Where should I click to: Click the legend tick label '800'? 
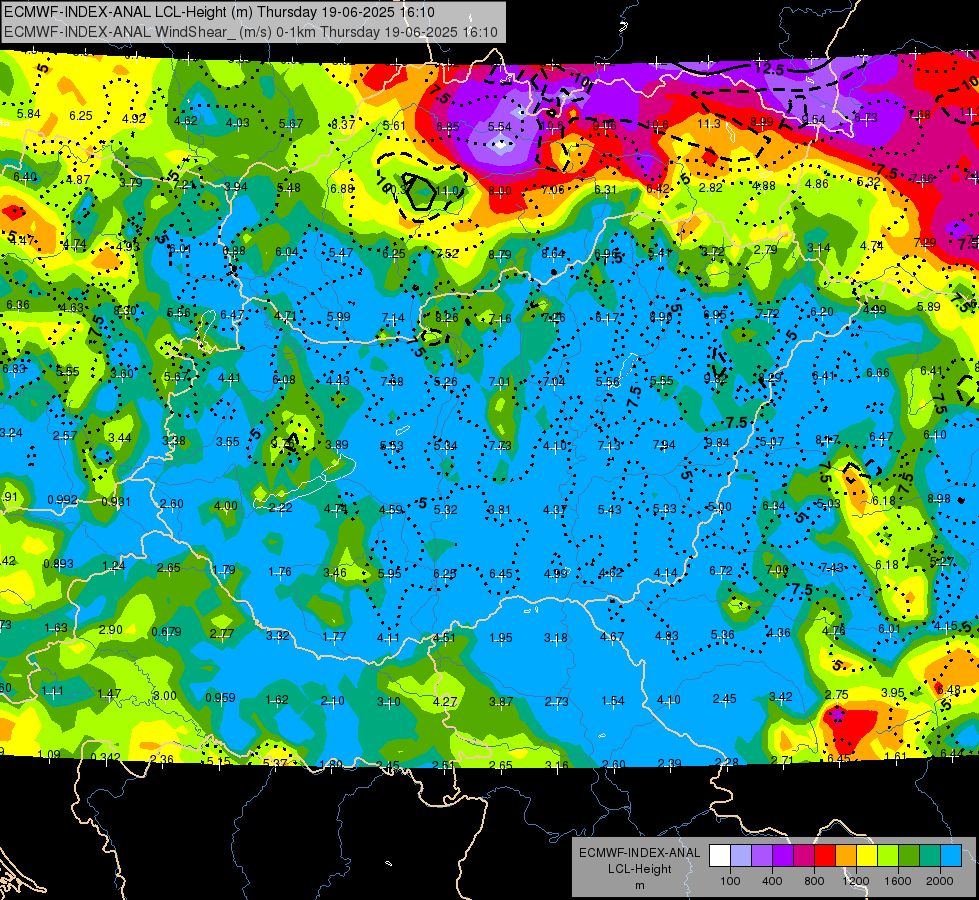click(x=814, y=881)
